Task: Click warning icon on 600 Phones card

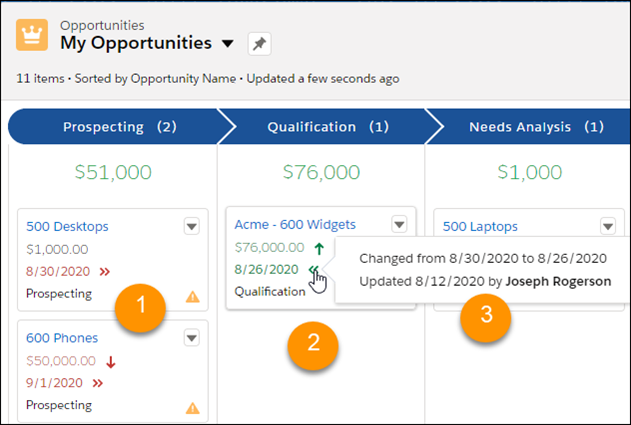Action: pos(193,407)
